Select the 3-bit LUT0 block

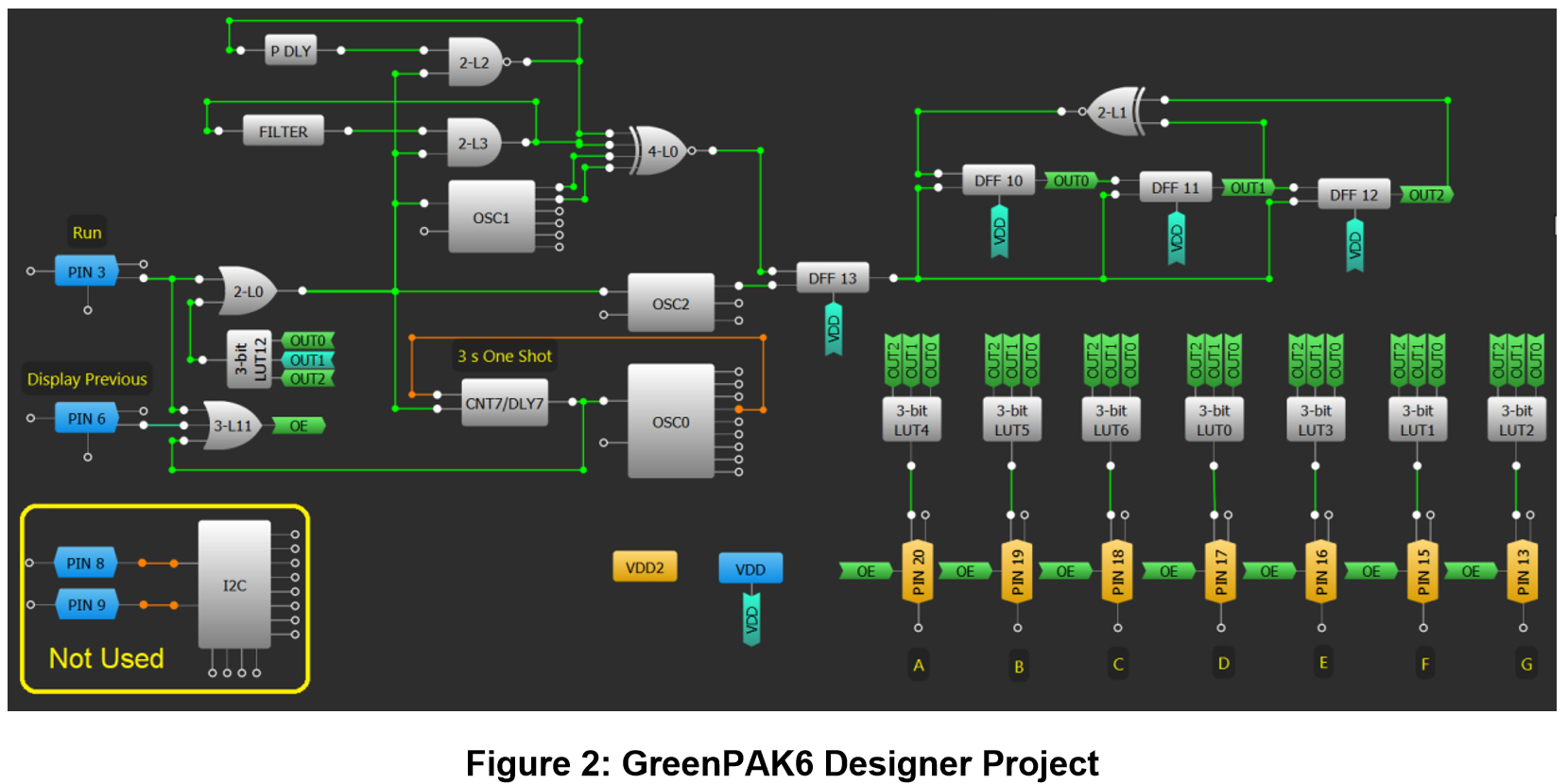click(x=1214, y=420)
